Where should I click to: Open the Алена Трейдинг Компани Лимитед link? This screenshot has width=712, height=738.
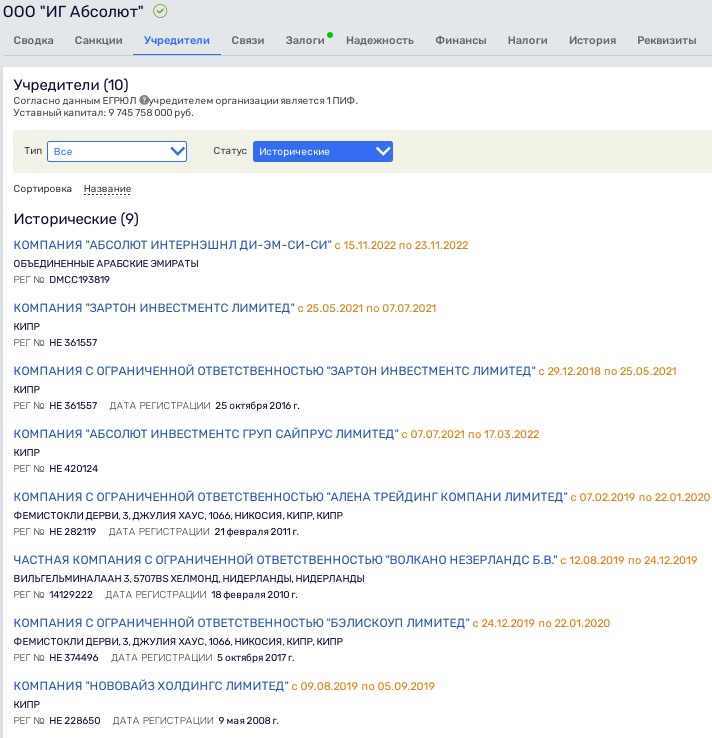291,497
